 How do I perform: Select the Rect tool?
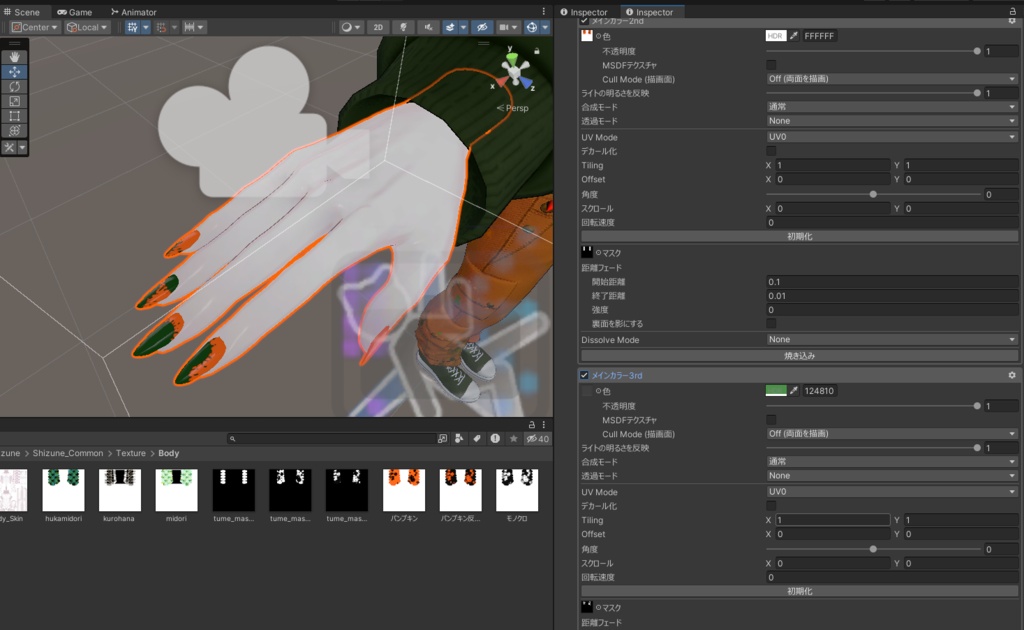[14, 116]
